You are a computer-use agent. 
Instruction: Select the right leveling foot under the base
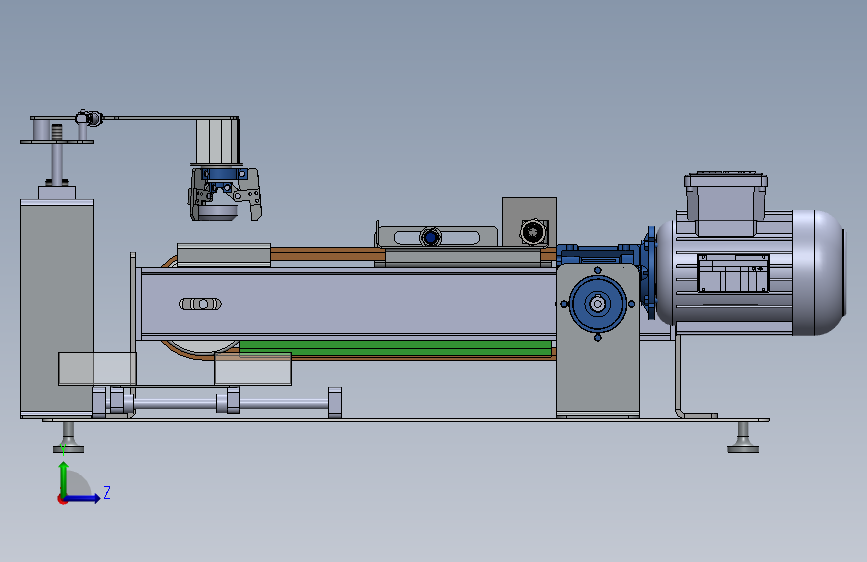pyautogui.click(x=743, y=438)
